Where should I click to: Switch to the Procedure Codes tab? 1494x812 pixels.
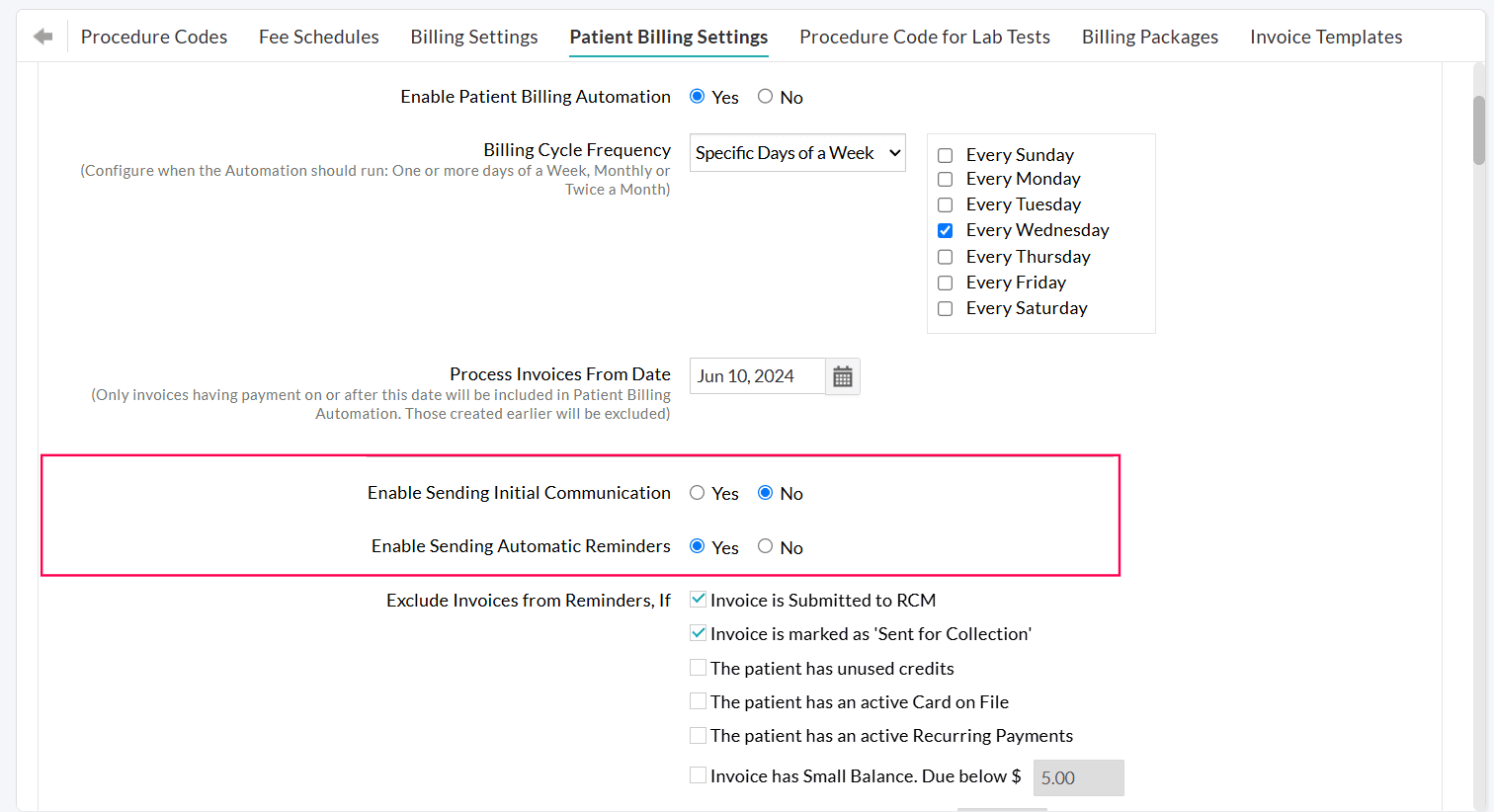(x=153, y=37)
